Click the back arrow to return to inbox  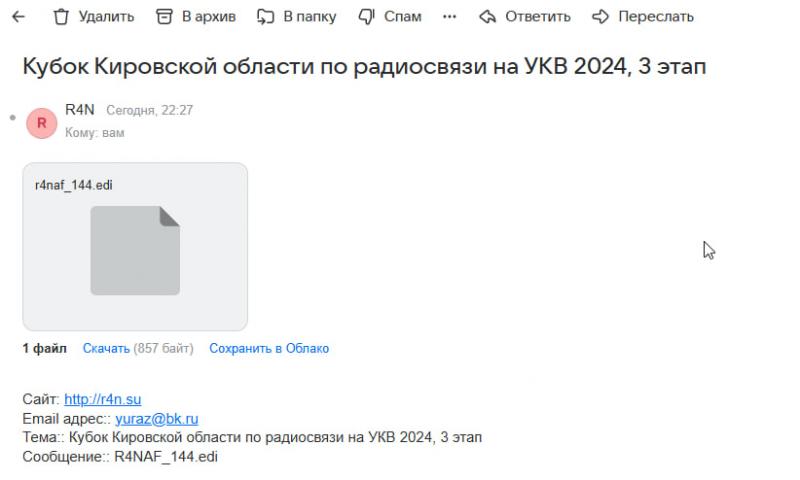[17, 17]
